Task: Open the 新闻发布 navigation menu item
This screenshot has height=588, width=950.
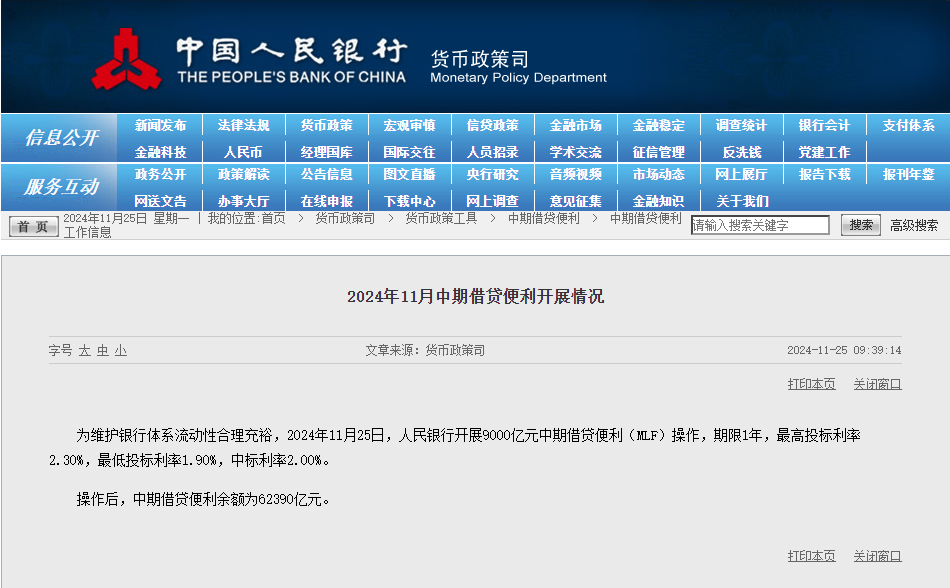Action: (160, 126)
